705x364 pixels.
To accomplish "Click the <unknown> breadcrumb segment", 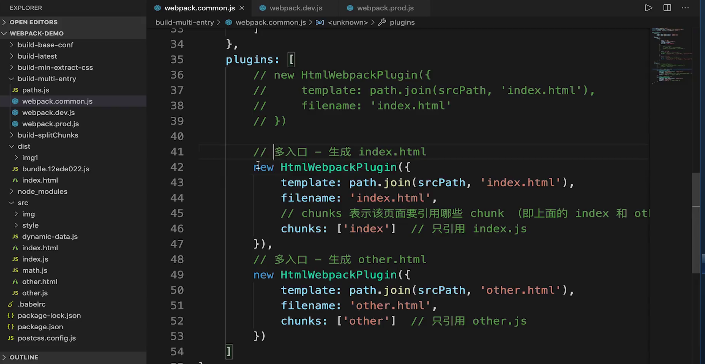I will [342, 22].
